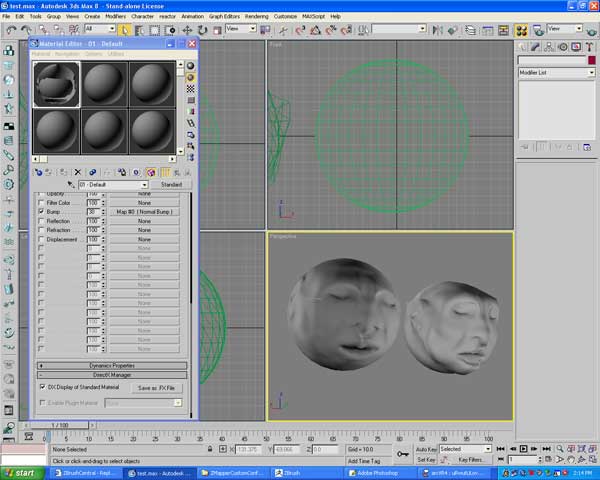Click the time slider 1 / 100 handle
The image size is (600, 480).
coord(60,425)
